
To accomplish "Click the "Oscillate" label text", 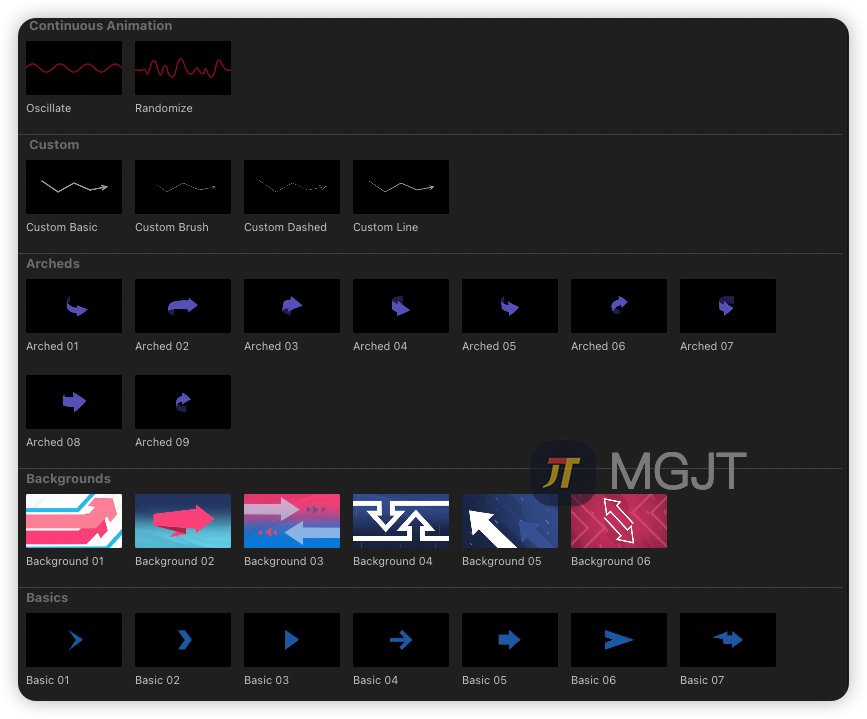I will (x=49, y=108).
